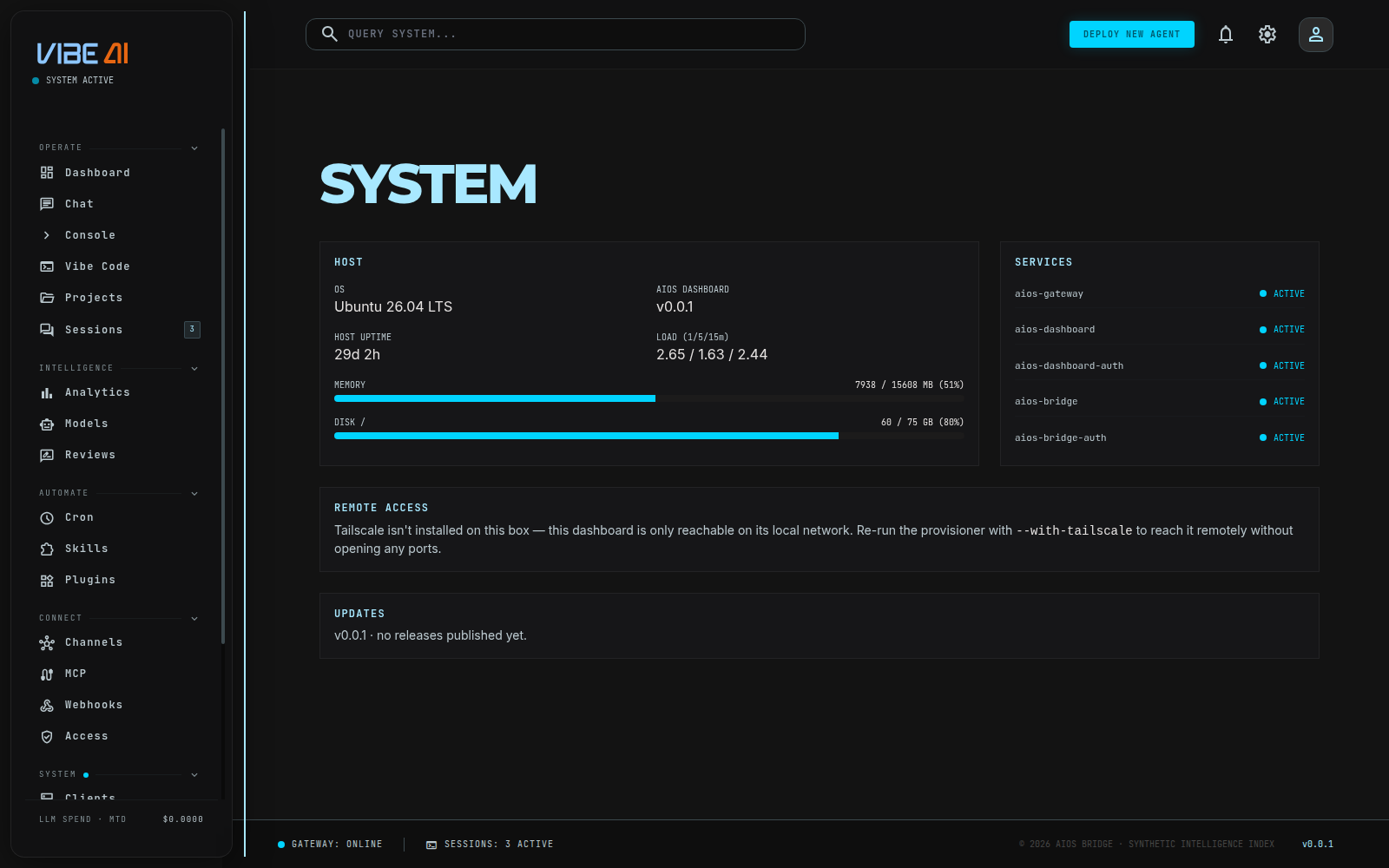Click Ubuntu 26.04 LTS OS value
1389x868 pixels.
[393, 307]
